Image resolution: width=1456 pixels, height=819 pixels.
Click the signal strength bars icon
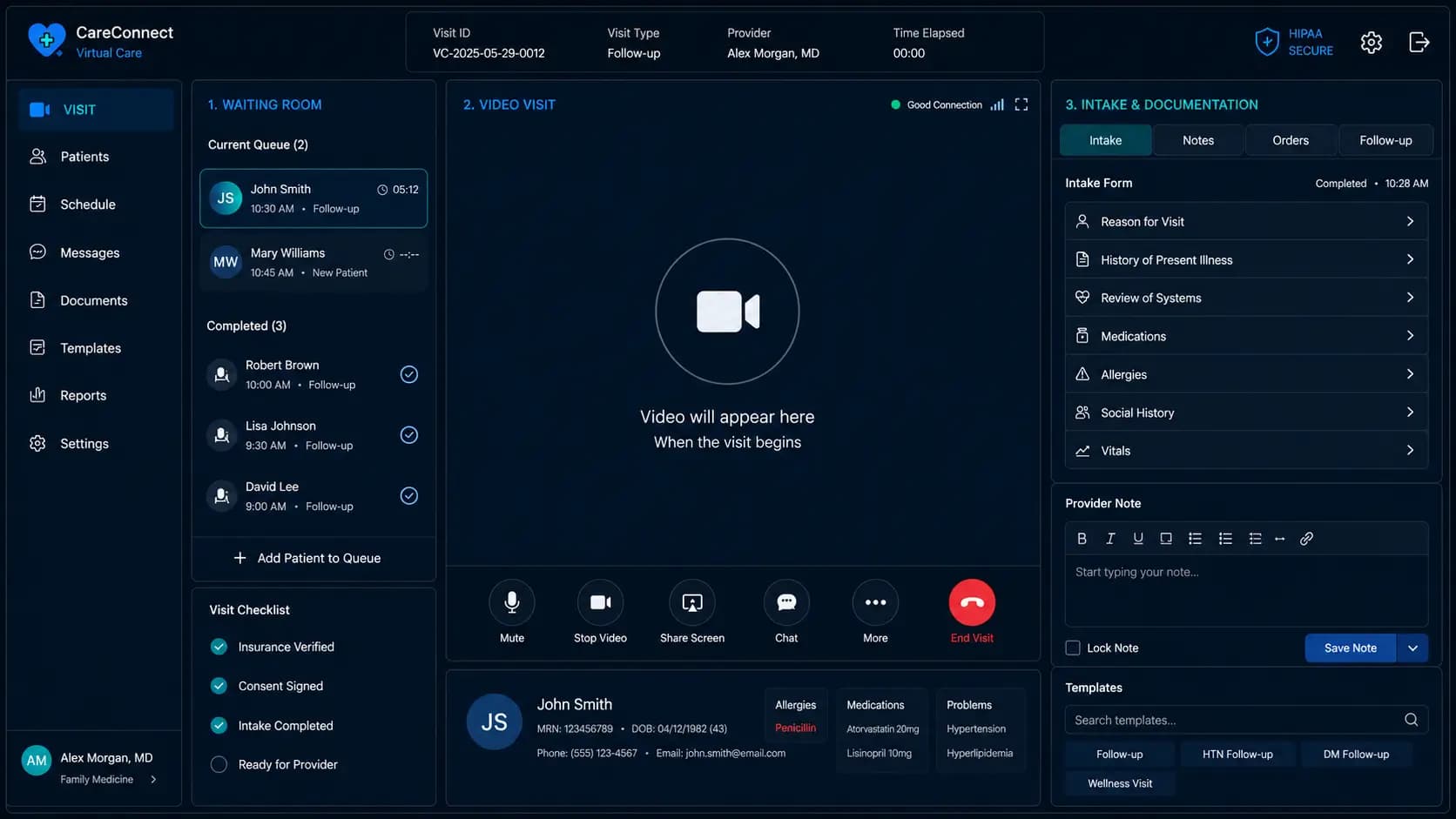pos(997,104)
